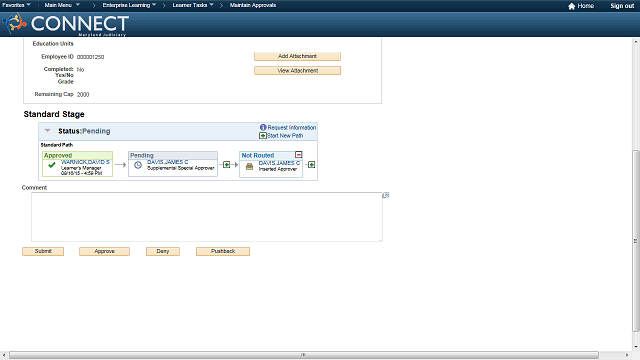The image size is (640, 360).
Task: Open the Learner Tasks breadcrumb menu
Action: [x=193, y=5]
